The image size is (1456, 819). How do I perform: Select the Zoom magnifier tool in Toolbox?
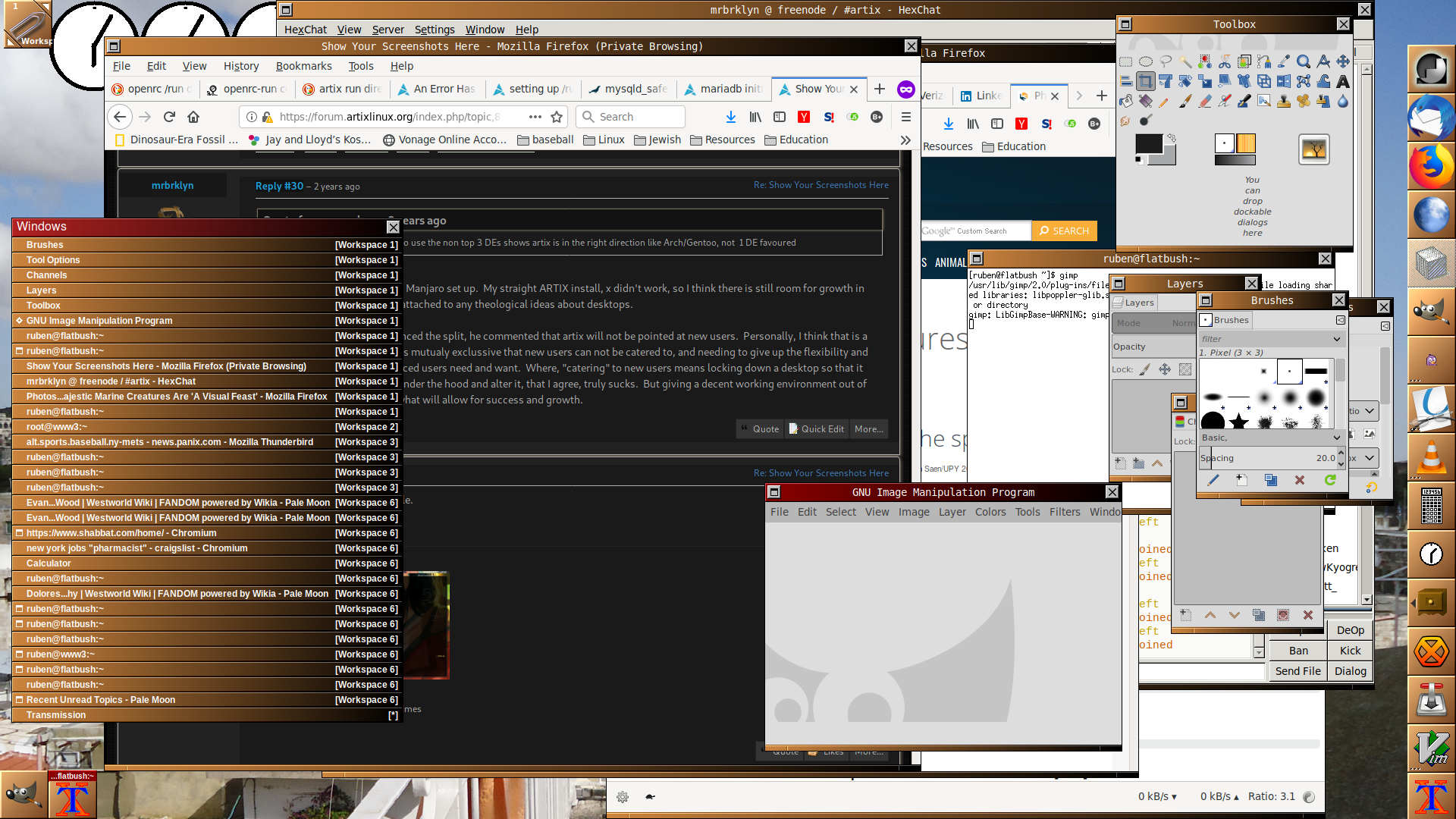pyautogui.click(x=1304, y=61)
